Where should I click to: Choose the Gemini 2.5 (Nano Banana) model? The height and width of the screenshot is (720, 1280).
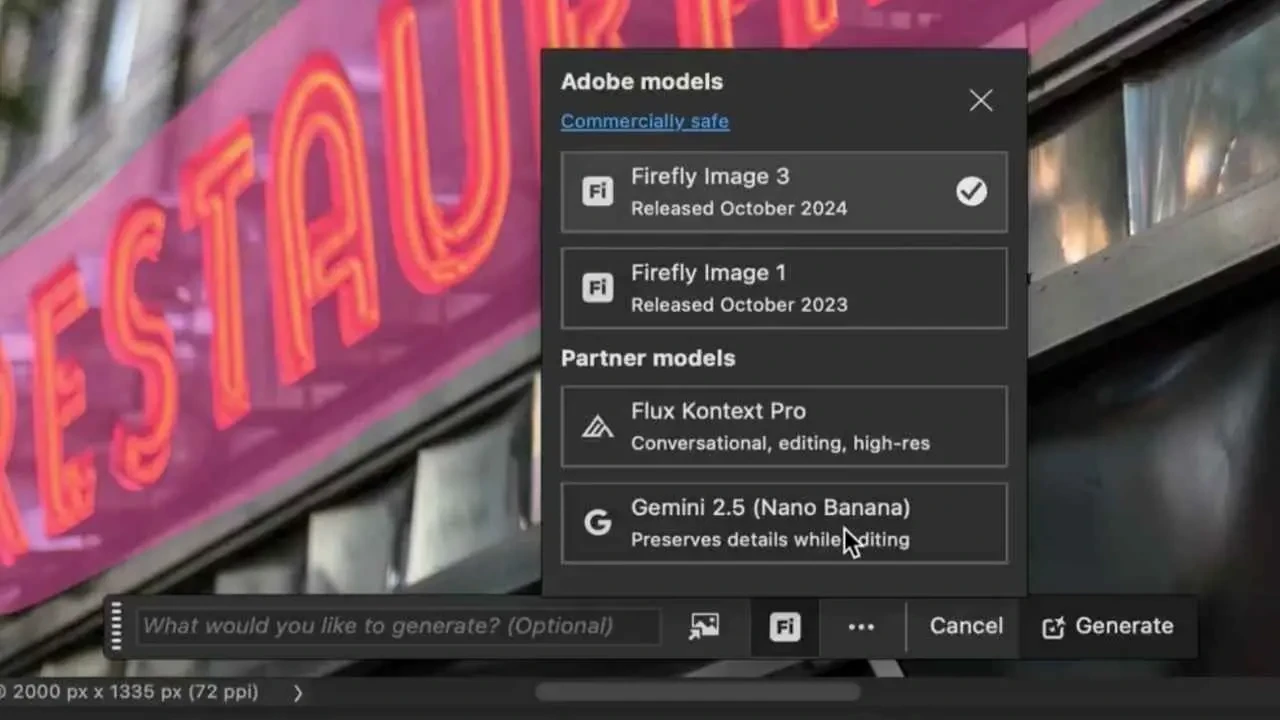783,523
